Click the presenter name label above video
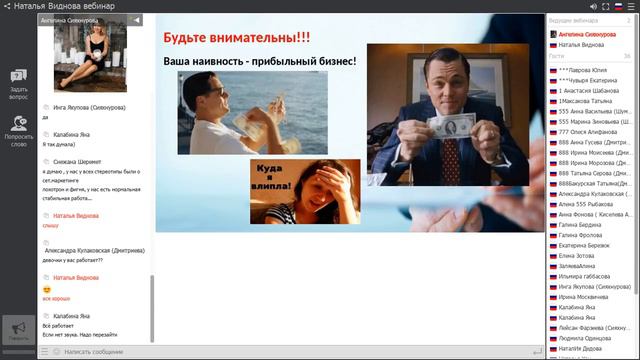The image size is (640, 360). (x=69, y=20)
